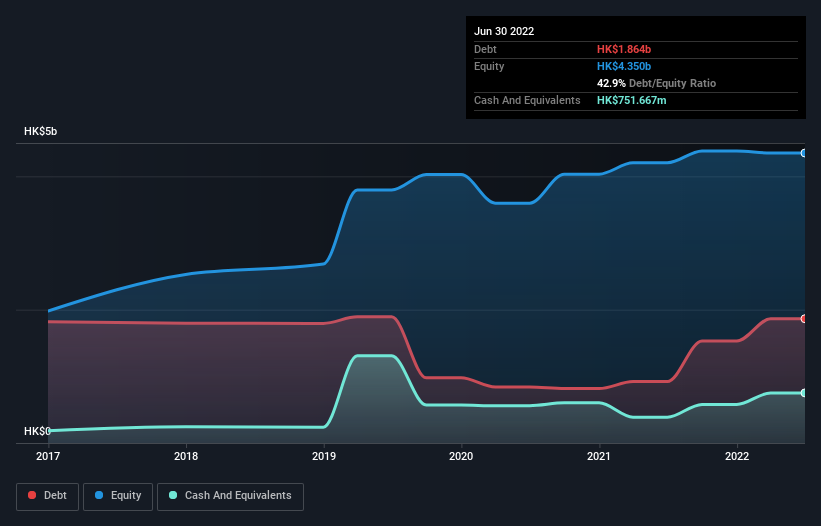The width and height of the screenshot is (821, 526).
Task: Click the HK$1.864b debt value
Action: [624, 49]
